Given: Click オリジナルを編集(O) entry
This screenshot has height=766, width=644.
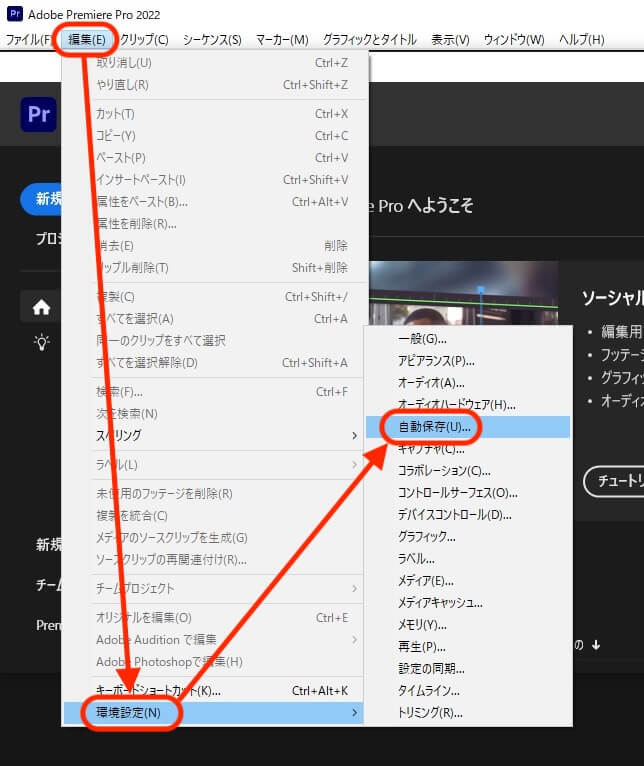Looking at the screenshot, I should [x=214, y=617].
